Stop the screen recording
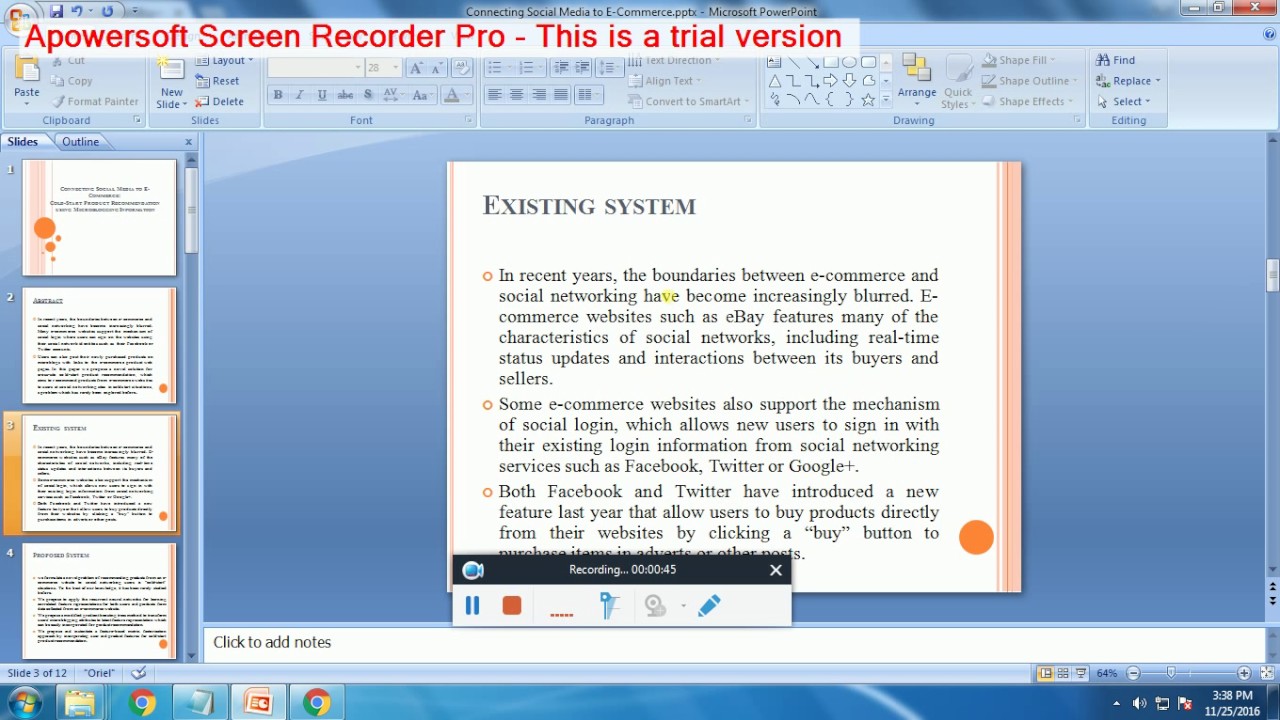 tap(512, 605)
